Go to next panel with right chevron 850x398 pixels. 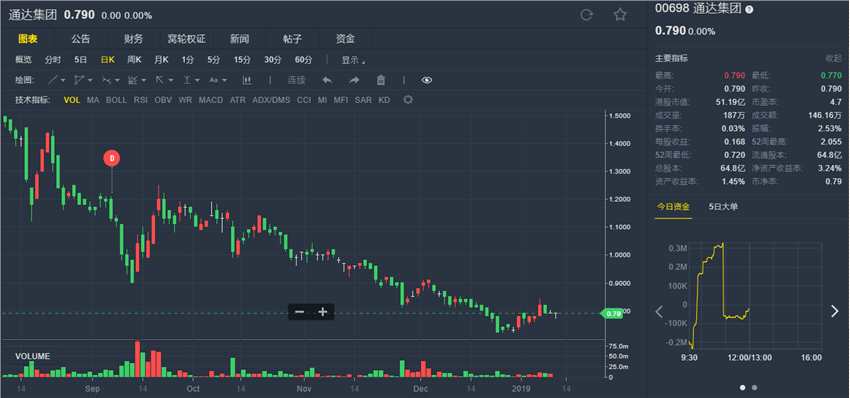835,311
